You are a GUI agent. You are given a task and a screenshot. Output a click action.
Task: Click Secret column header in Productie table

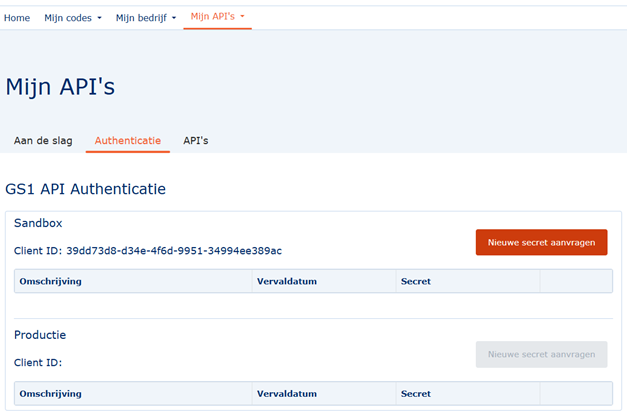415,394
